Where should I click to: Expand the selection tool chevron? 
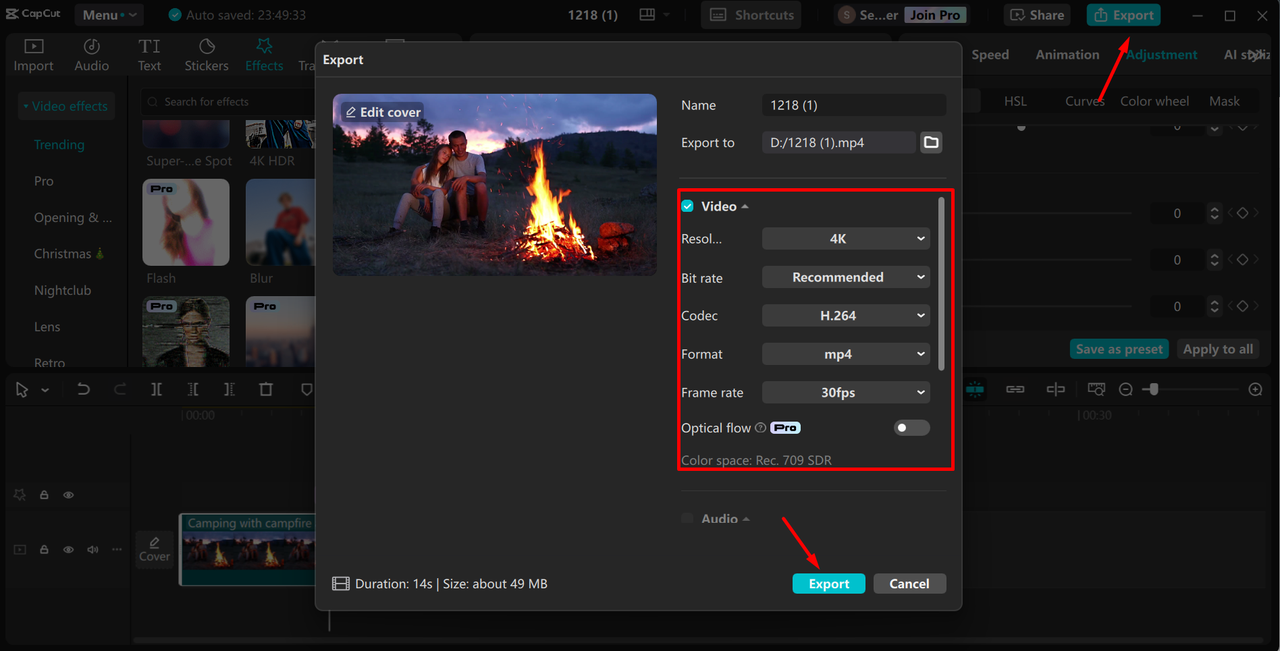45,391
